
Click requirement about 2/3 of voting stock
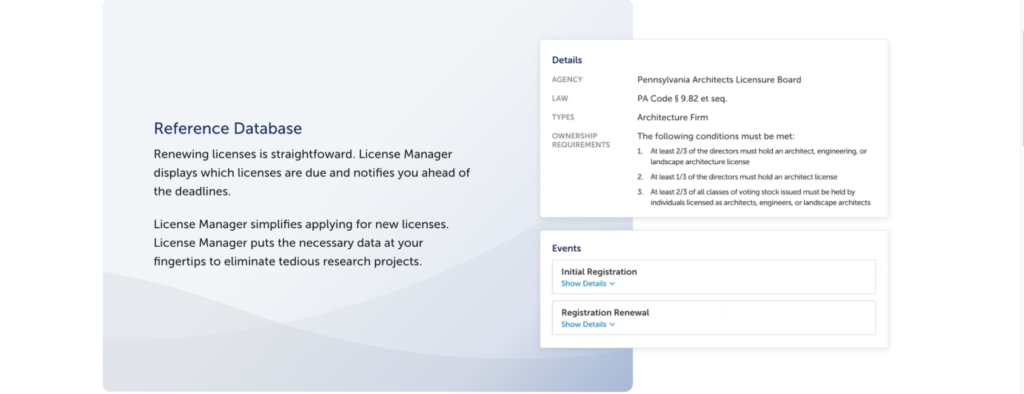click(760, 197)
